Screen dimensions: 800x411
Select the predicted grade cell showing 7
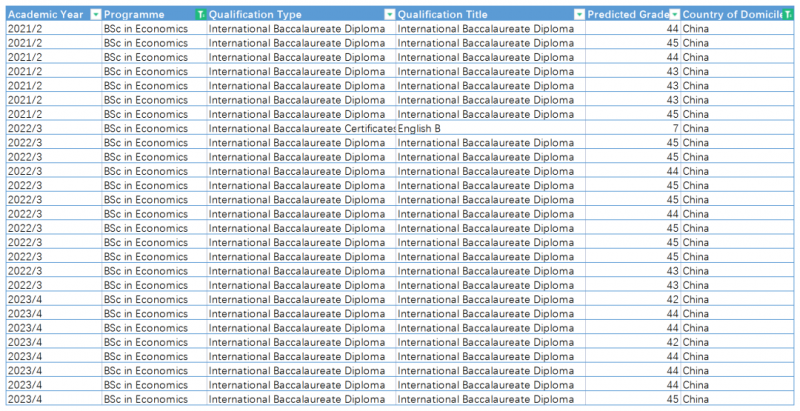pos(633,129)
